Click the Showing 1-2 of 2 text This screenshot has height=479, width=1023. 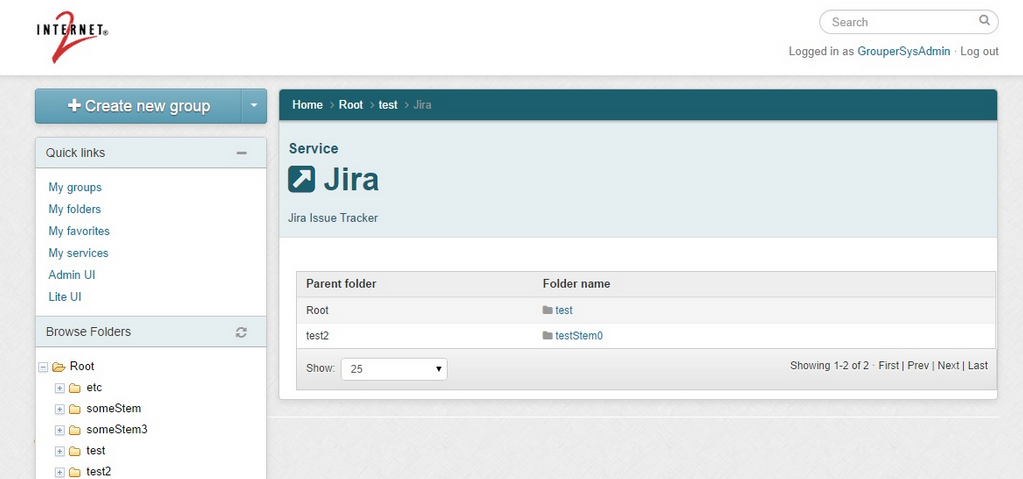tap(829, 365)
